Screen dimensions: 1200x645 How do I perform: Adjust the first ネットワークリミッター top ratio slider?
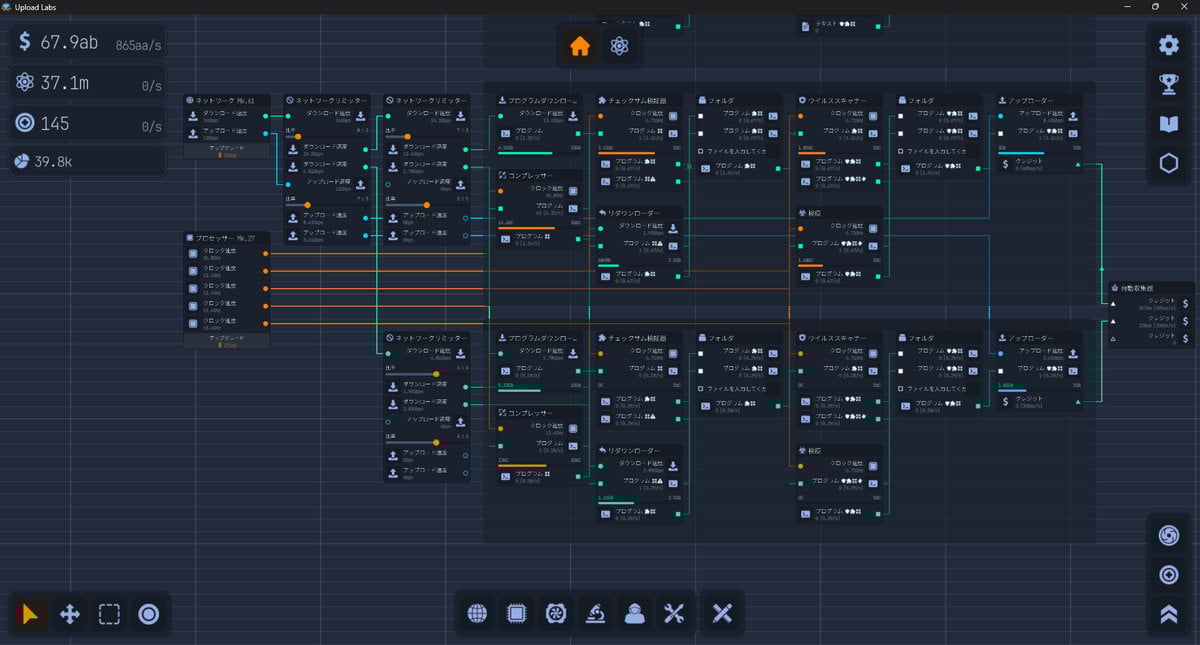[x=298, y=137]
